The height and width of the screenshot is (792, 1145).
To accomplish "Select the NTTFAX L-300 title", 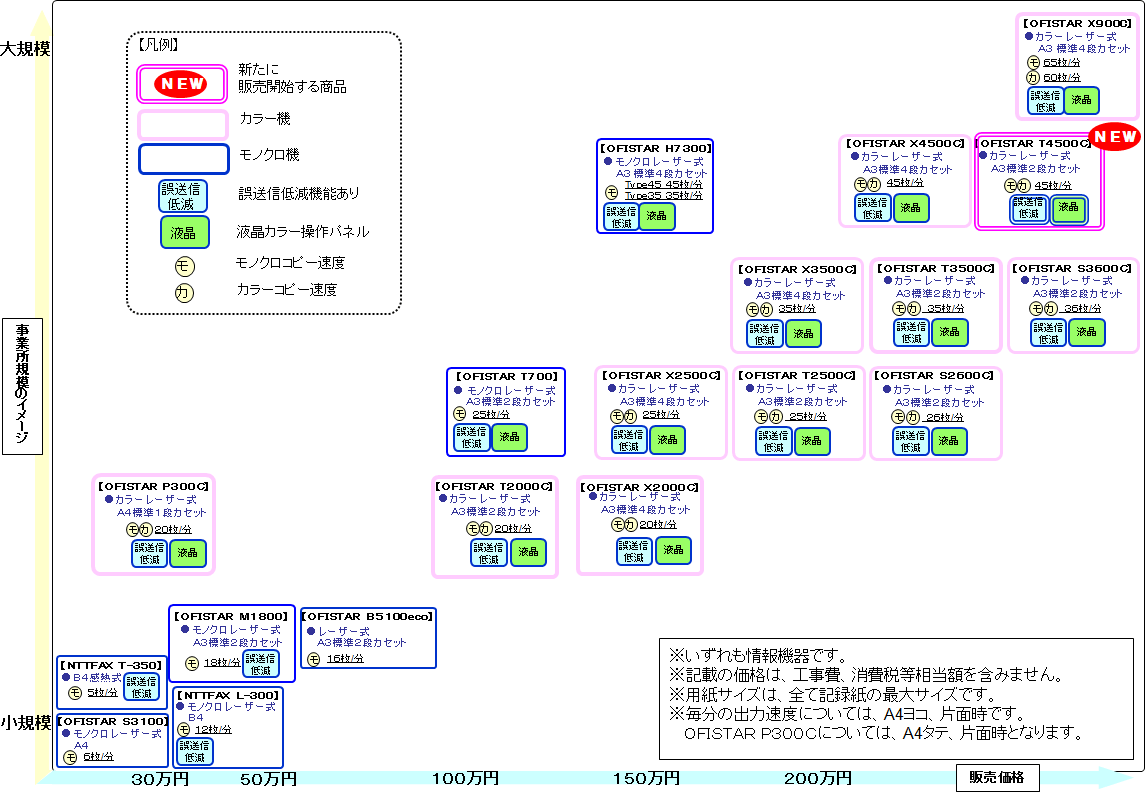I will coord(229,696).
